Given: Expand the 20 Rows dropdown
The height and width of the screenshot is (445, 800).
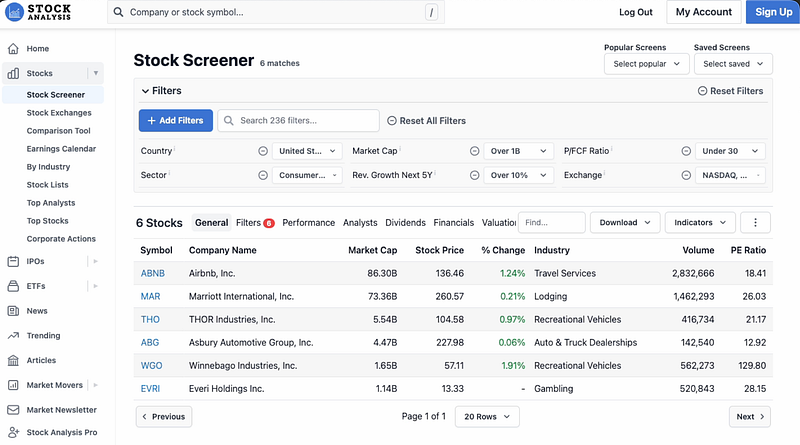Looking at the screenshot, I should [x=487, y=416].
